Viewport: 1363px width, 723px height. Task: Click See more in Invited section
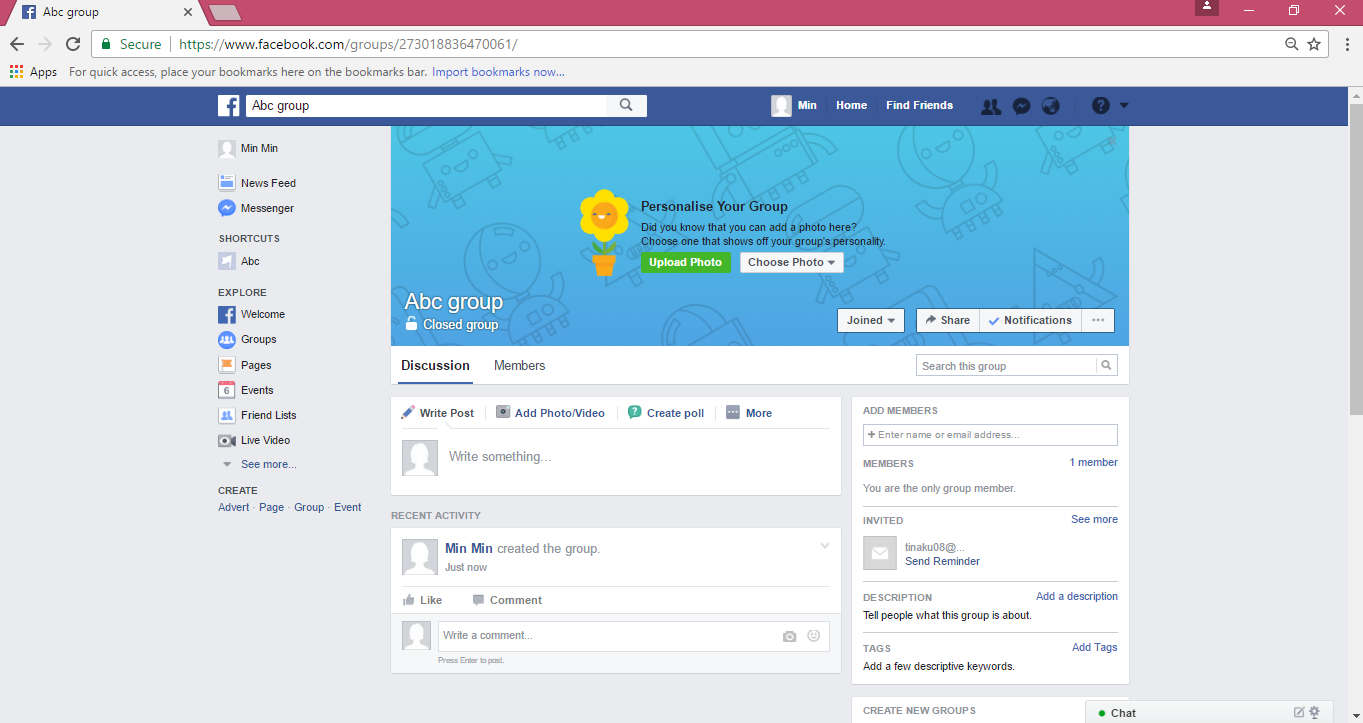[x=1095, y=519]
